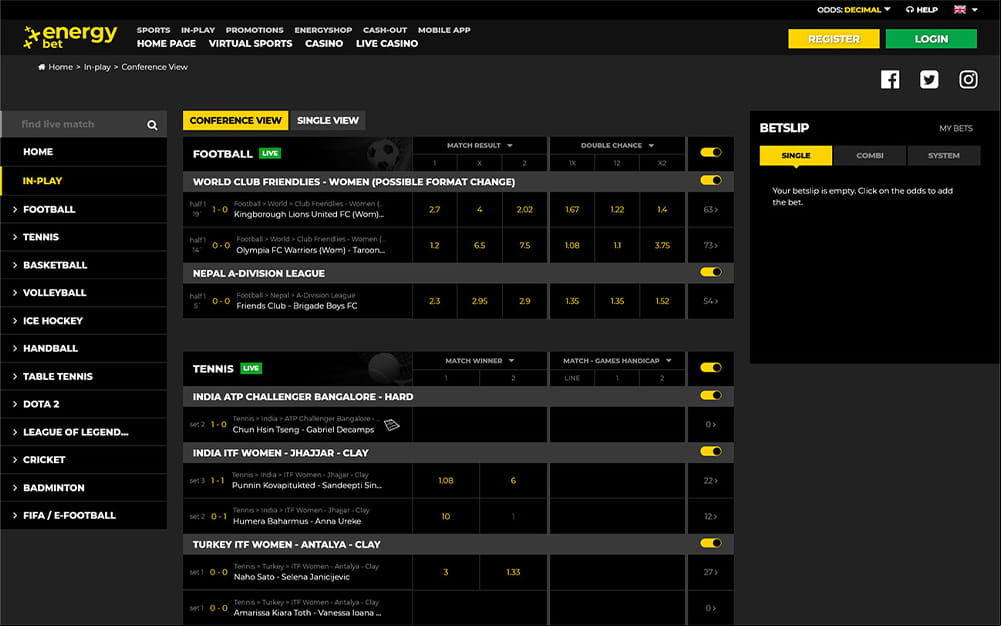Viewport: 1001px width, 626px height.
Task: Expand Handball in the sidebar
Action: point(84,348)
